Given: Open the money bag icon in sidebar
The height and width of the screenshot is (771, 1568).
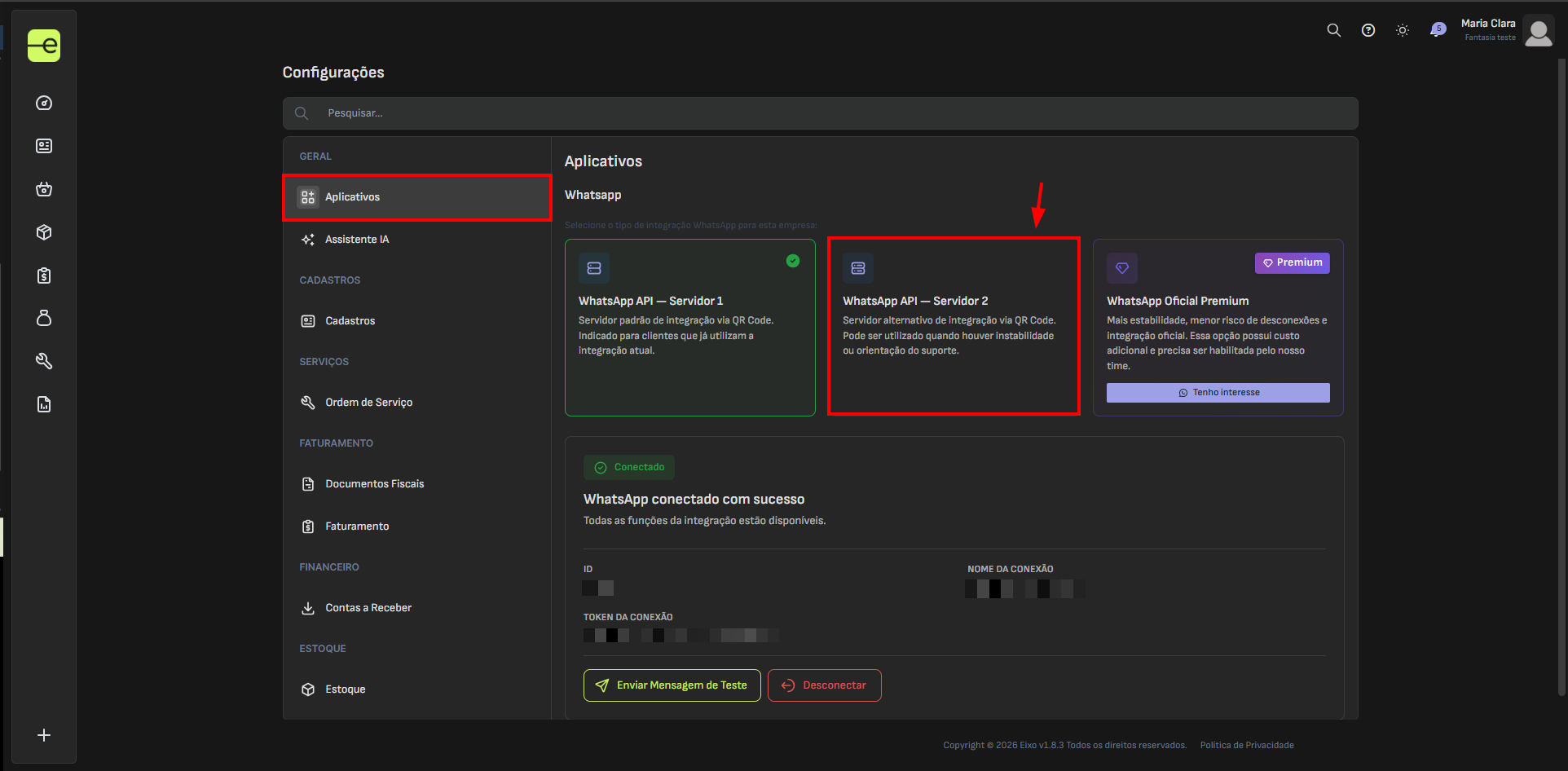Looking at the screenshot, I should pos(44,318).
